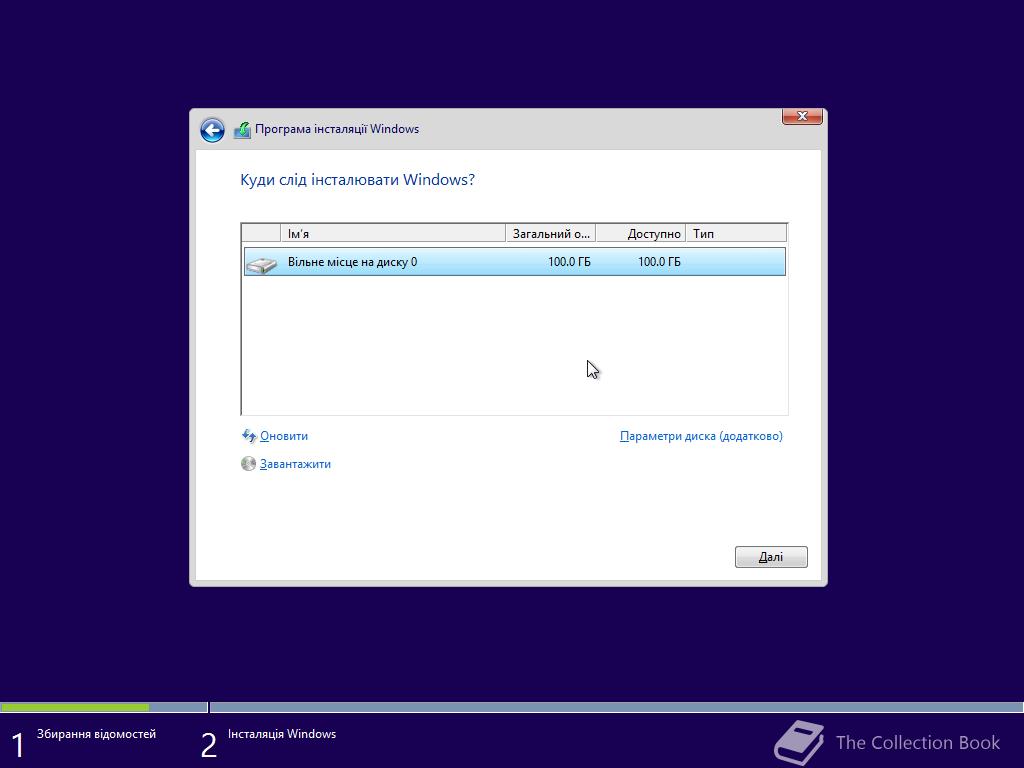Click step label Інсталяція Windows
The height and width of the screenshot is (768, 1024).
[x=281, y=734]
